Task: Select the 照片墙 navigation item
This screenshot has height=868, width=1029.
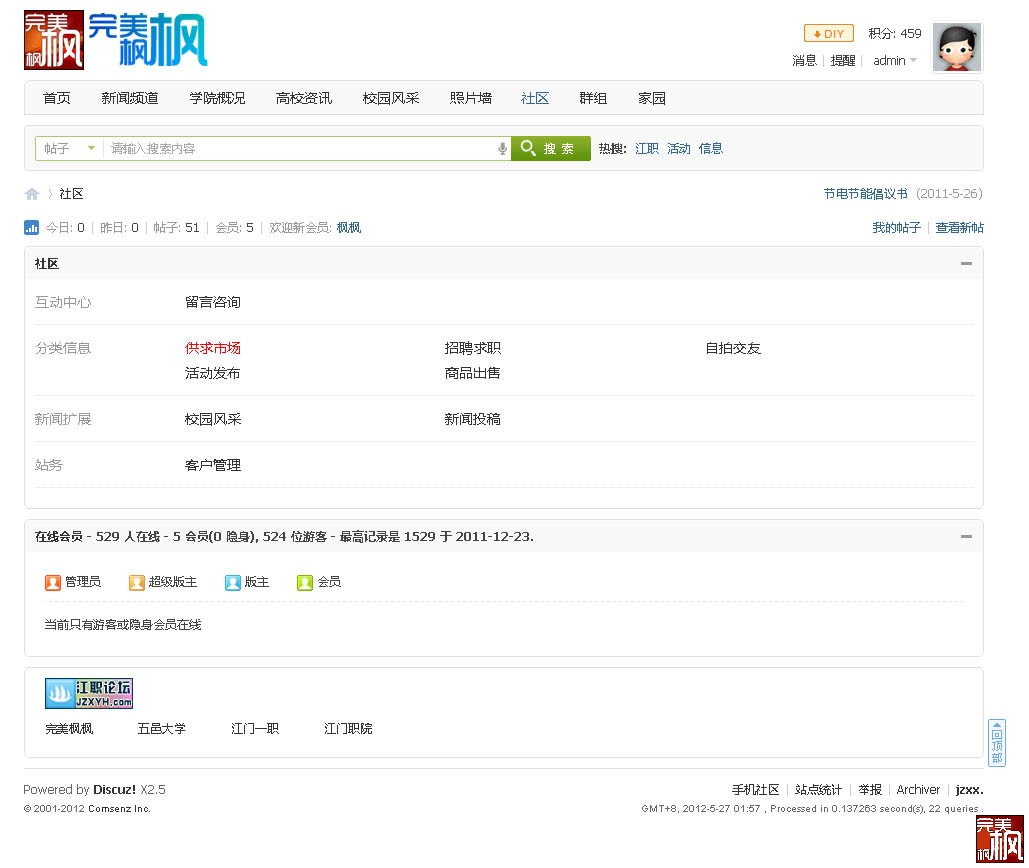Action: click(470, 98)
